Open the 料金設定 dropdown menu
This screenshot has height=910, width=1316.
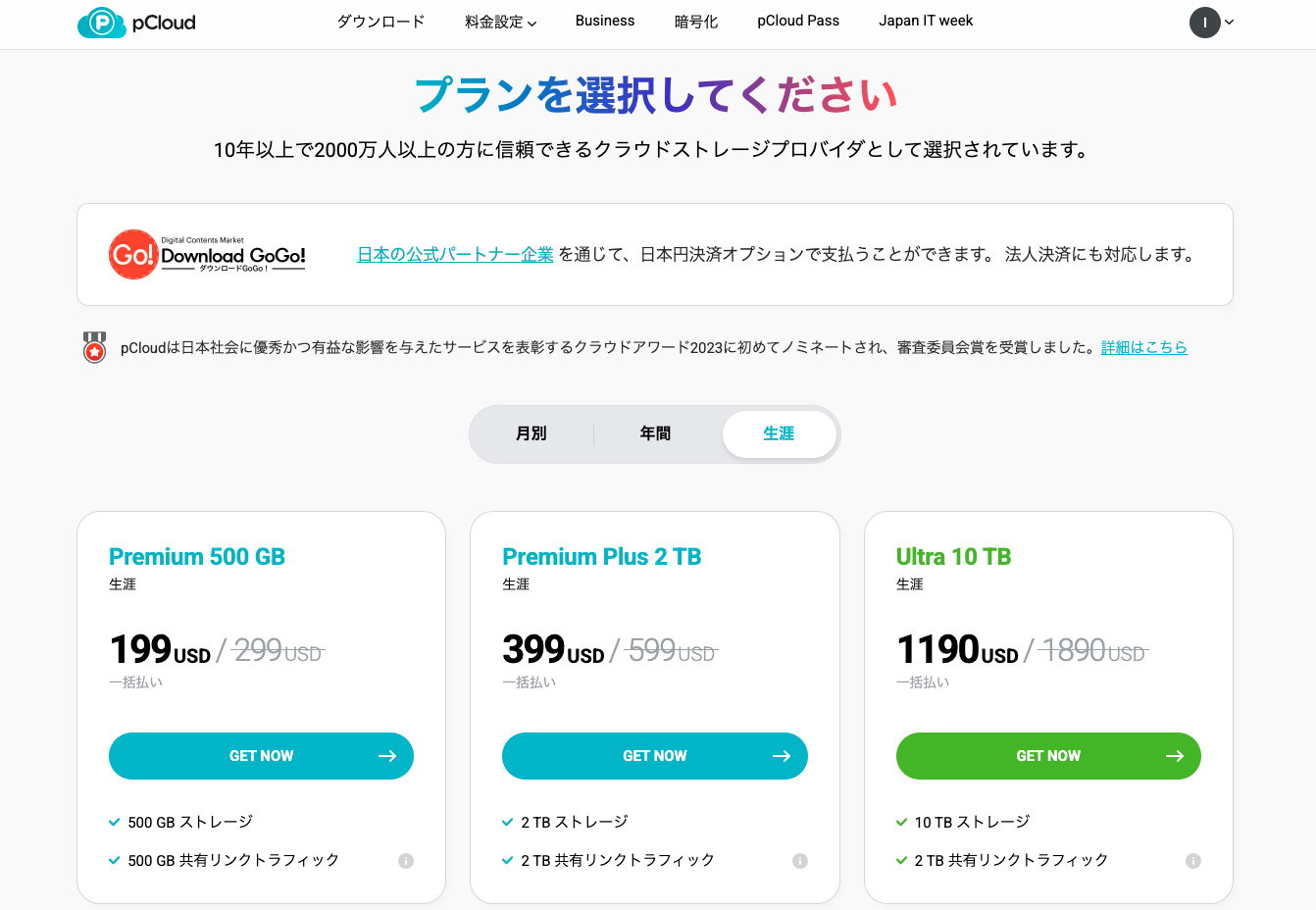(x=500, y=22)
